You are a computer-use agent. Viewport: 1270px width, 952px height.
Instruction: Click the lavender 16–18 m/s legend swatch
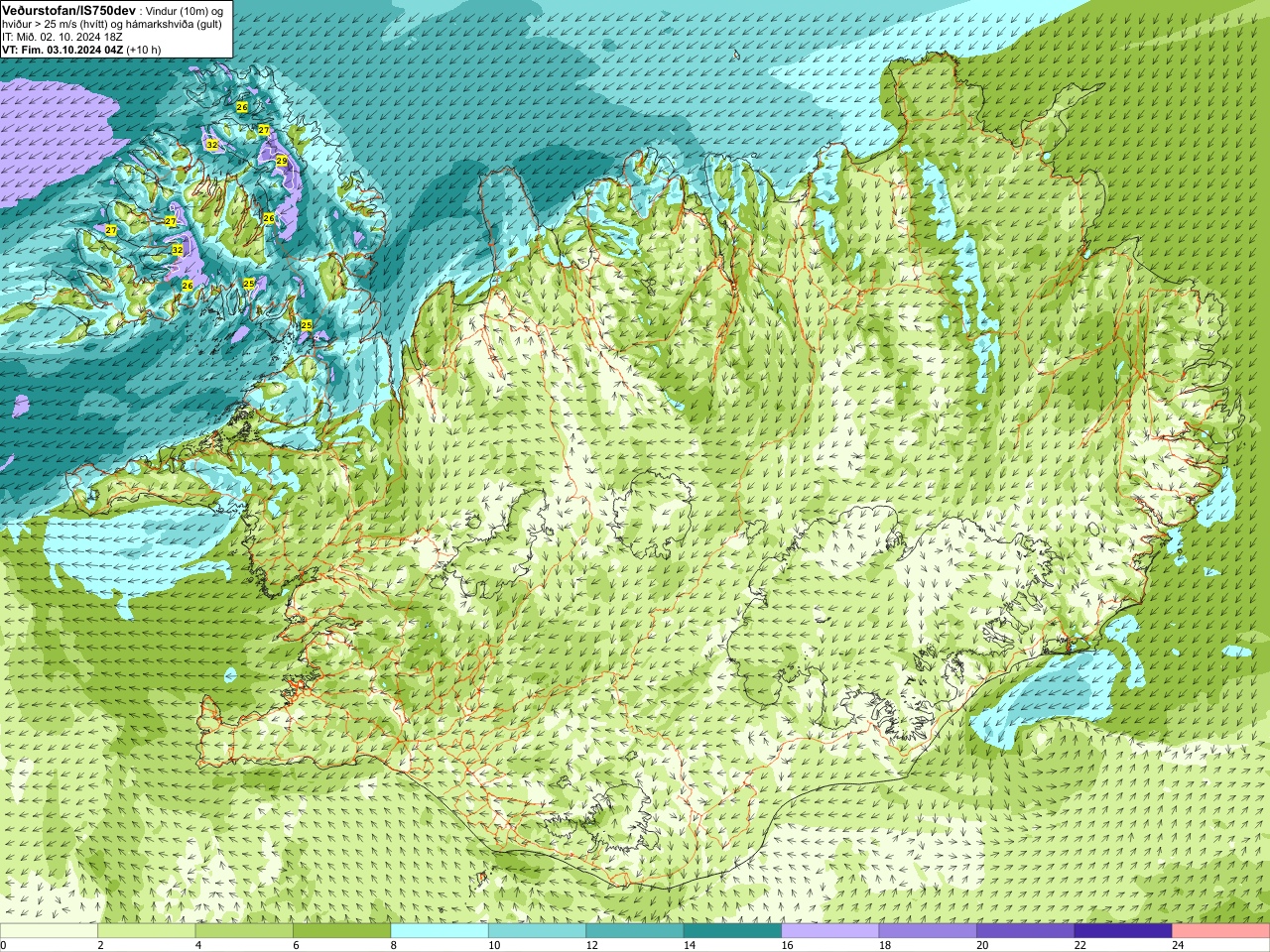point(829,931)
